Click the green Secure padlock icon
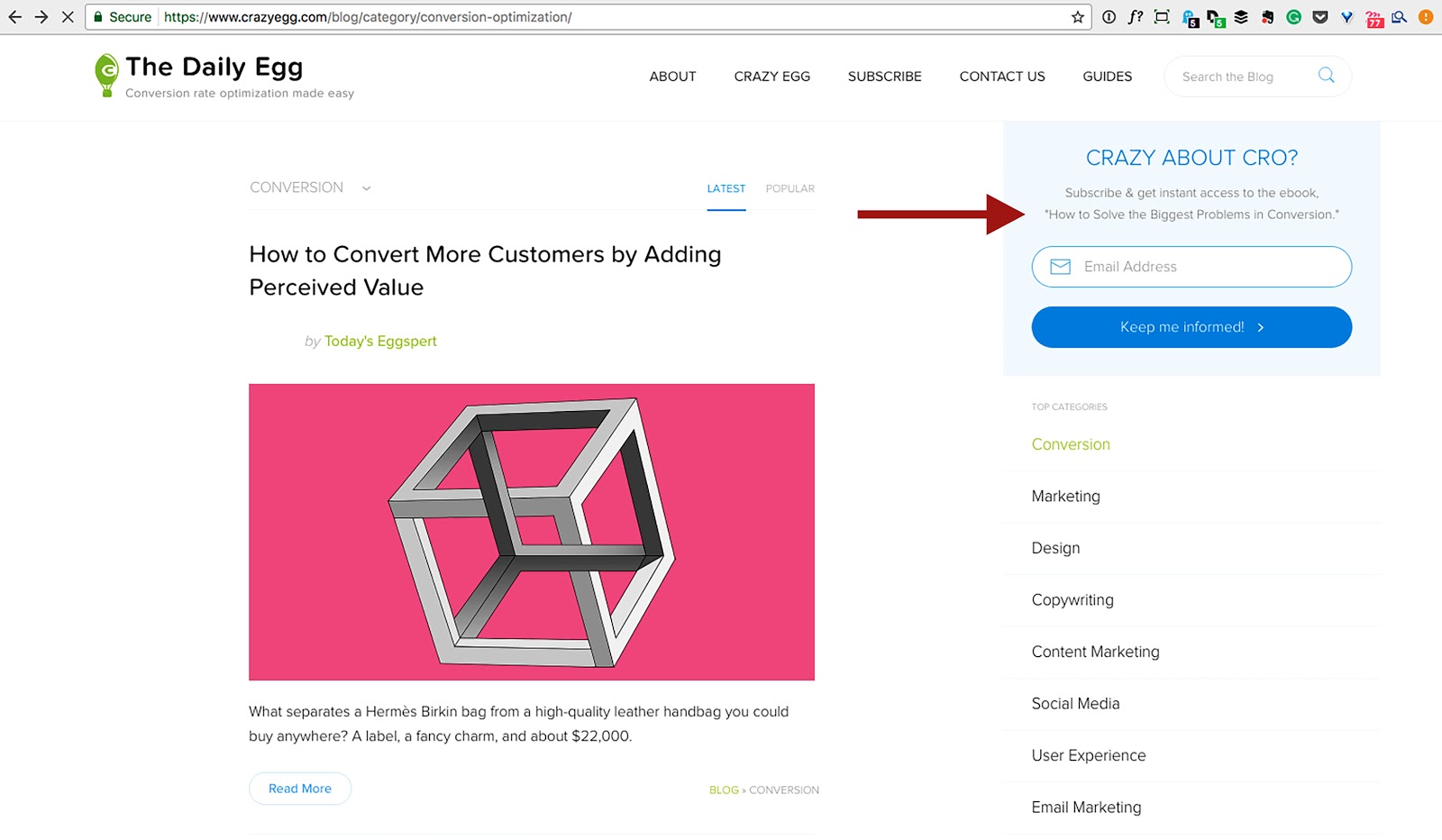This screenshot has height=840, width=1442. (x=97, y=17)
